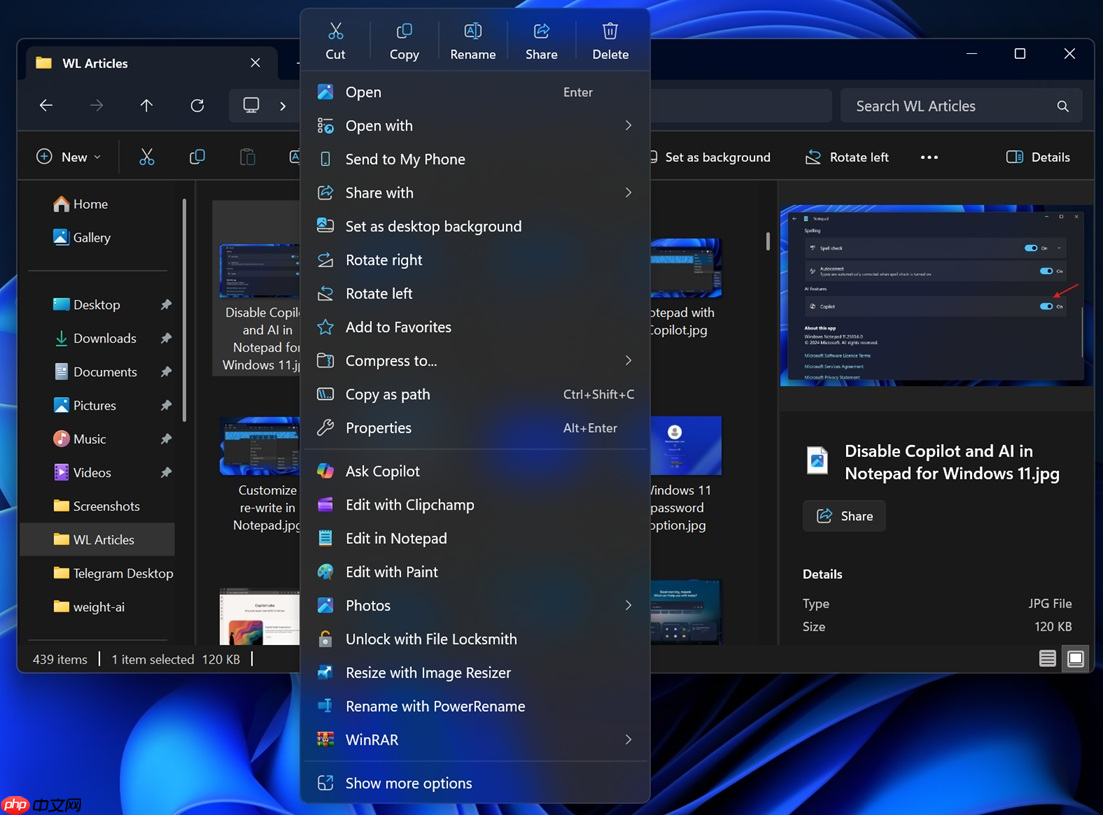The height and width of the screenshot is (815, 1103).
Task: Share the selected JPG from the preview pane
Action: (843, 516)
